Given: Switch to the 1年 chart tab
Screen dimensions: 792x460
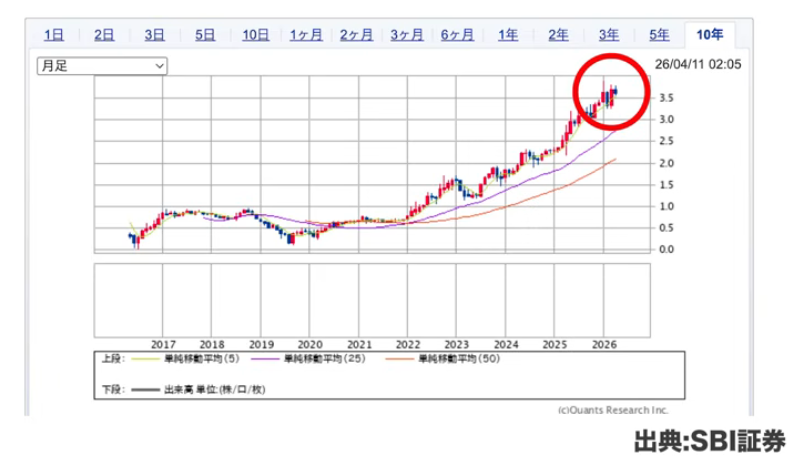Looking at the screenshot, I should point(508,34).
